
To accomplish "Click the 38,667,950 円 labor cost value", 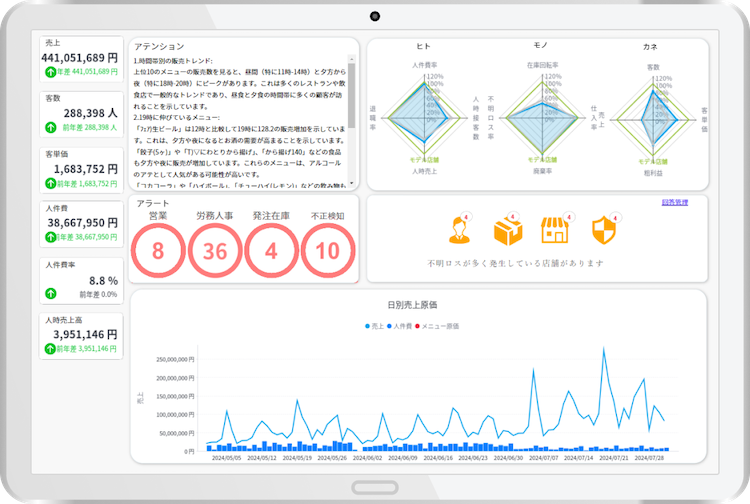I will pyautogui.click(x=82, y=223).
